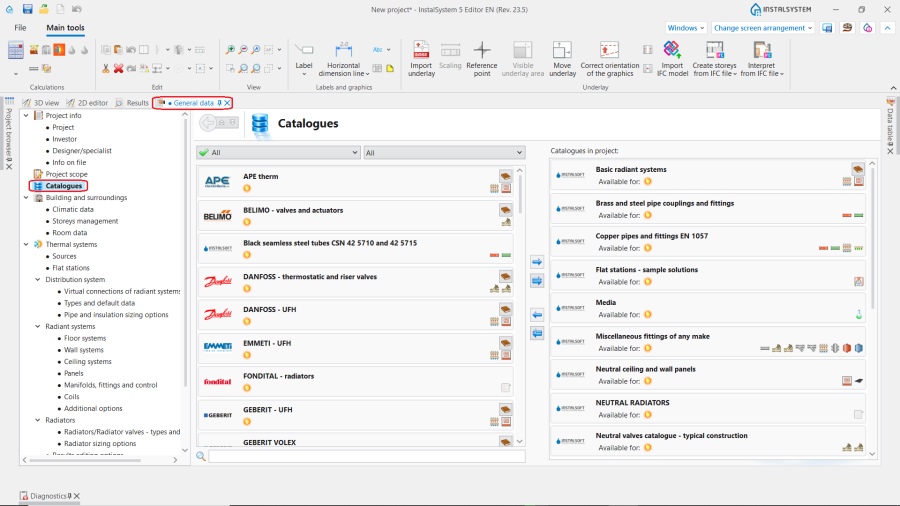Open the second All filter combo box
This screenshot has width=900, height=506.
[444, 153]
